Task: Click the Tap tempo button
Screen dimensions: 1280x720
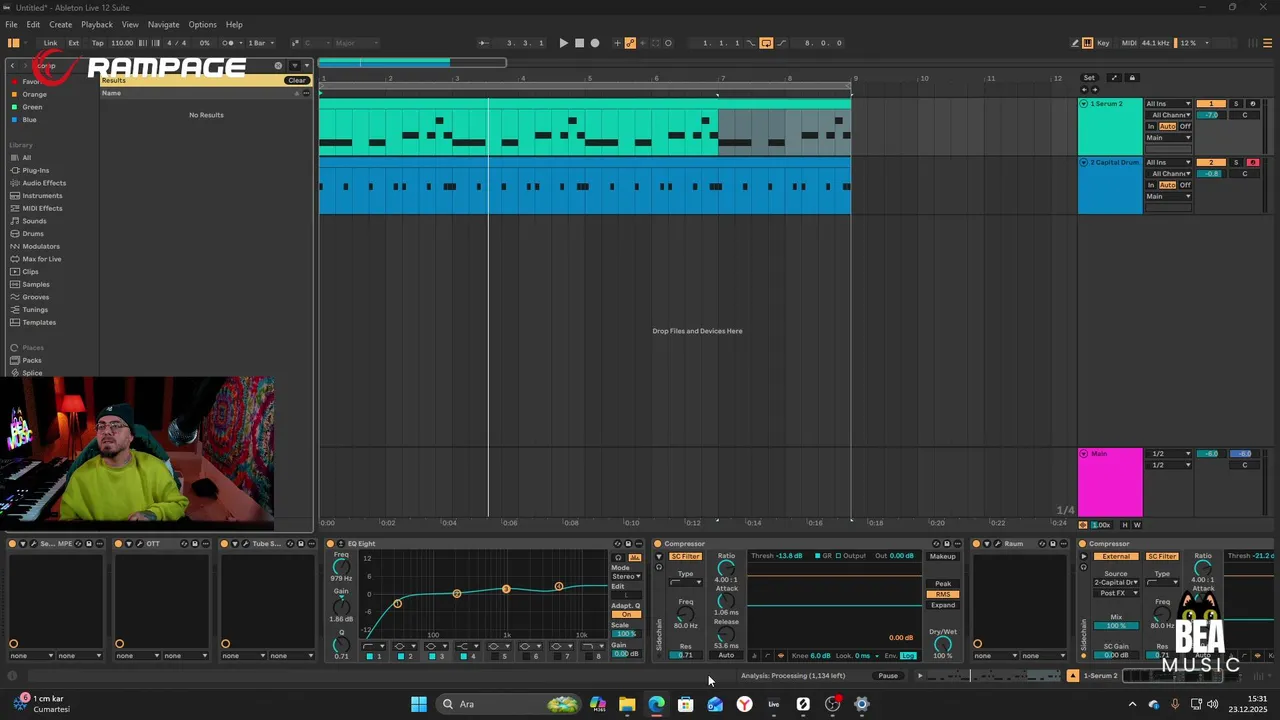Action: pos(97,43)
